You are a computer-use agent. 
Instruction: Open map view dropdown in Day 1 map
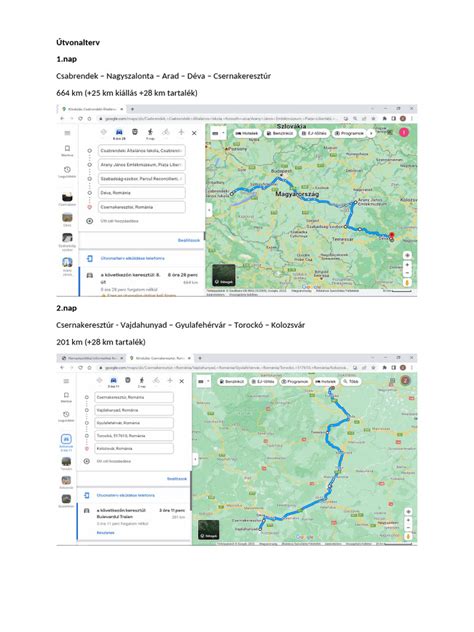[x=218, y=133]
